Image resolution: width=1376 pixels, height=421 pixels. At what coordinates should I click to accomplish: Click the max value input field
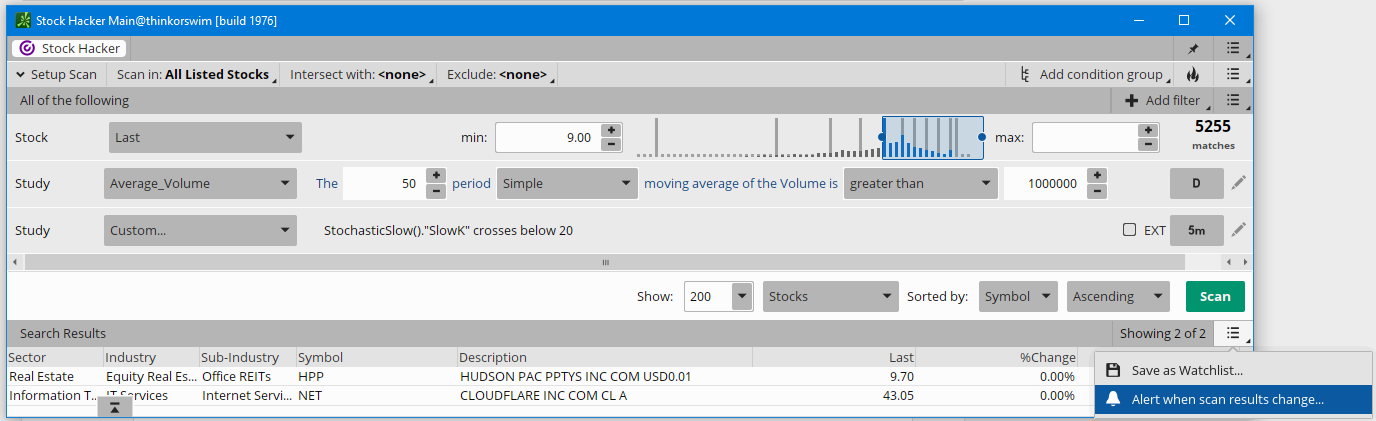click(x=1084, y=137)
